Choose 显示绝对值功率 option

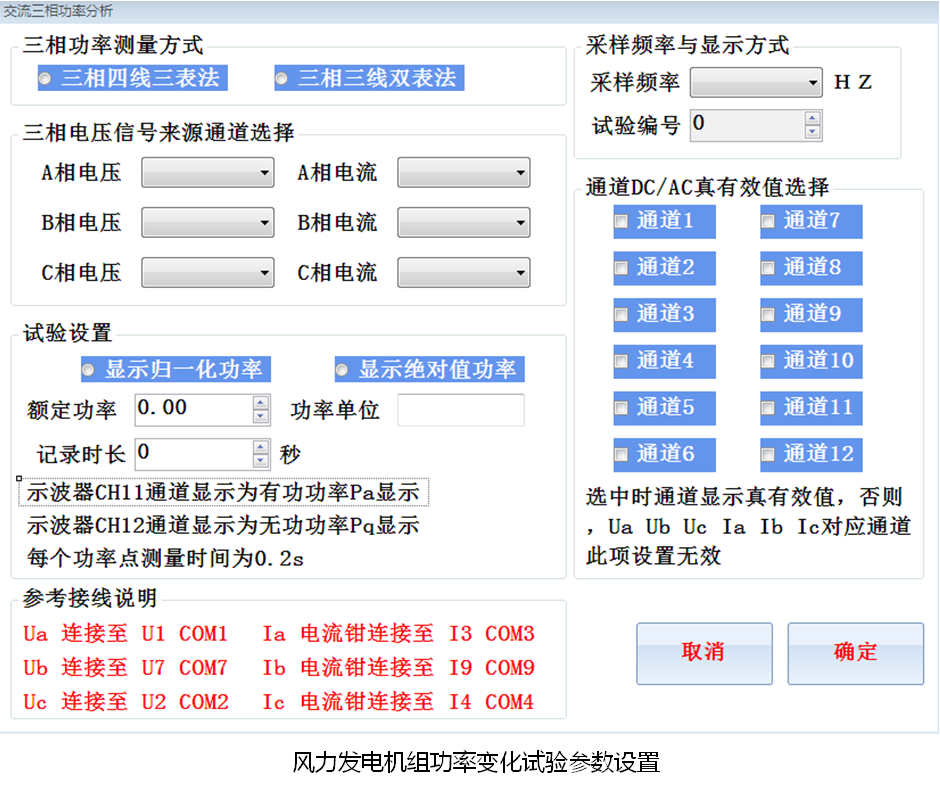342,369
